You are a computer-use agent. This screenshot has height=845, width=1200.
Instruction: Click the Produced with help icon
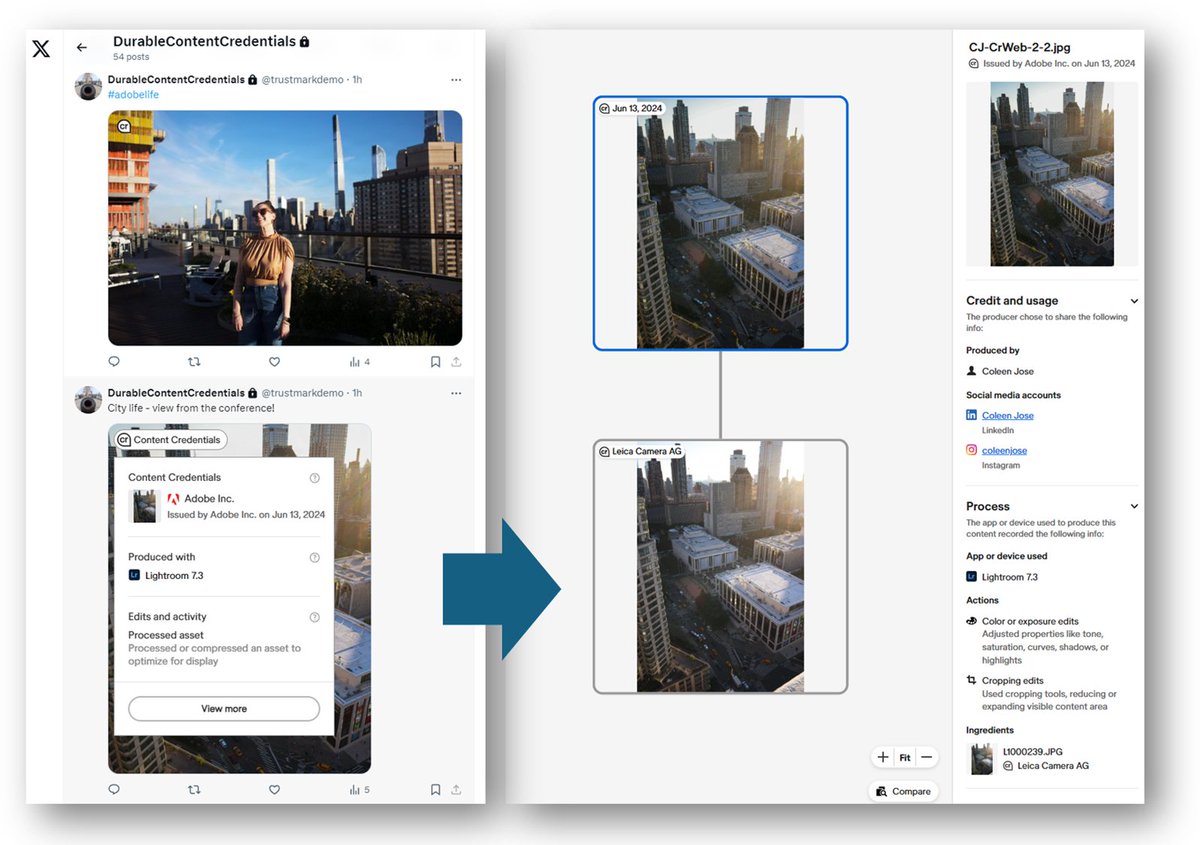point(314,557)
